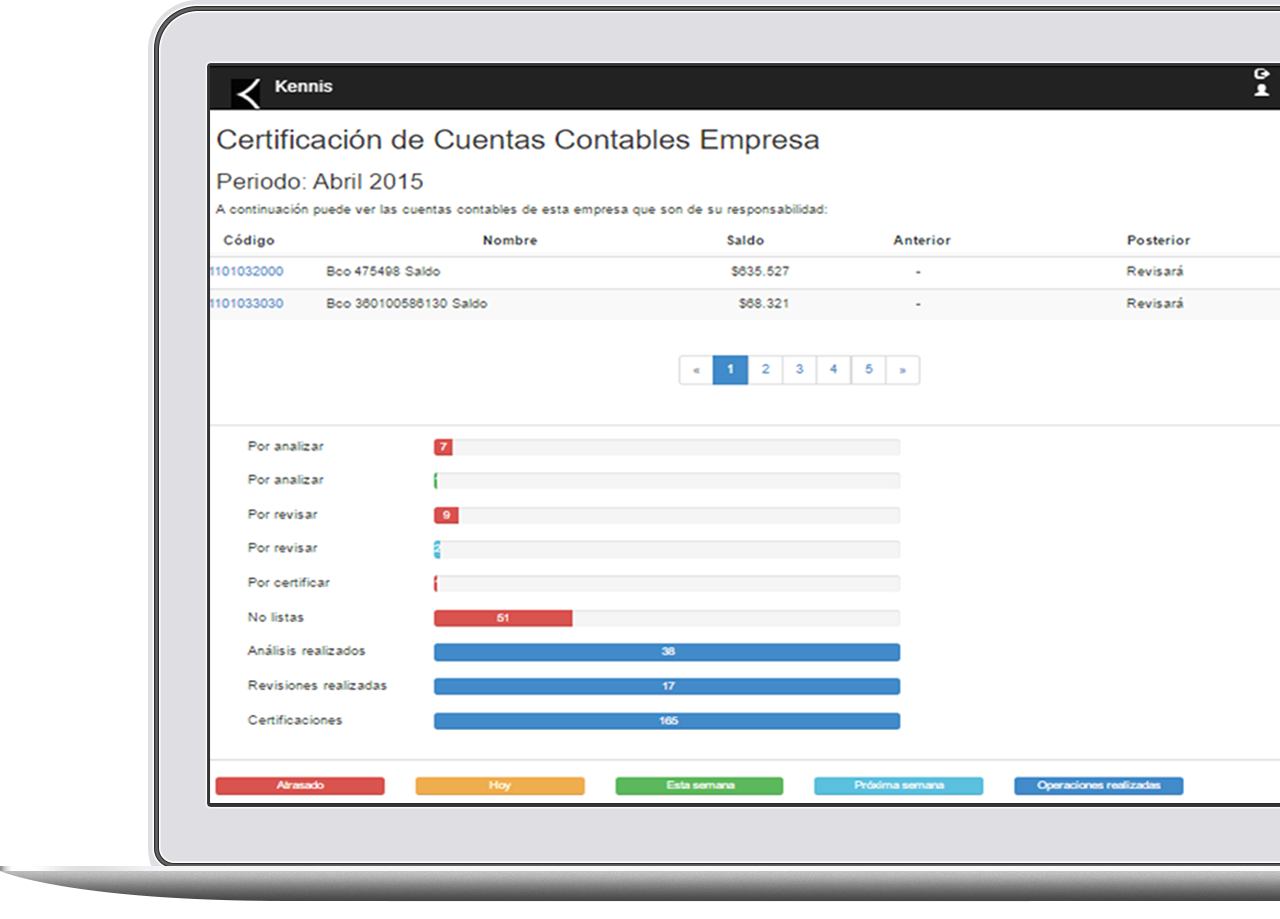Select page 1 in pagination
This screenshot has height=919, width=1280.
(730, 370)
